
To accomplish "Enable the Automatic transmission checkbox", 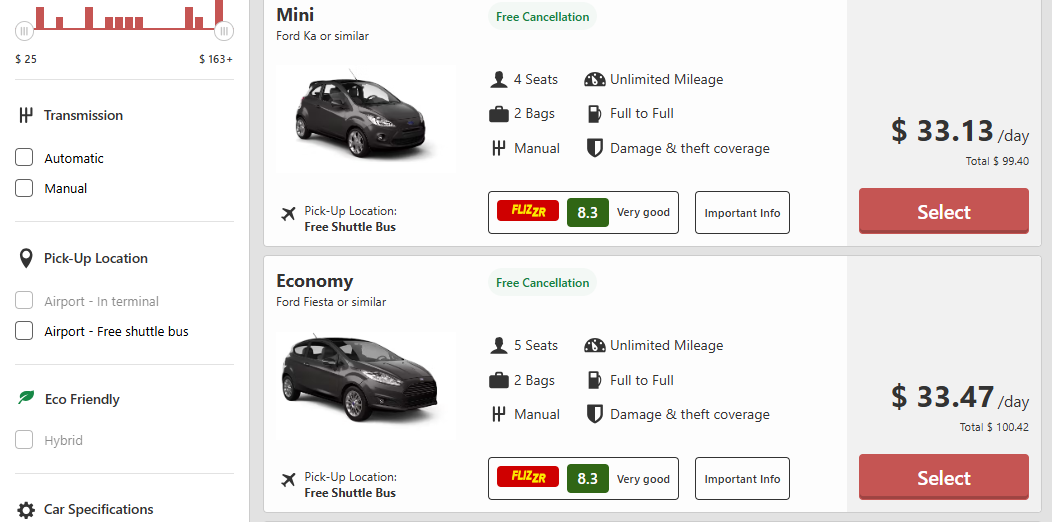I will pyautogui.click(x=25, y=158).
